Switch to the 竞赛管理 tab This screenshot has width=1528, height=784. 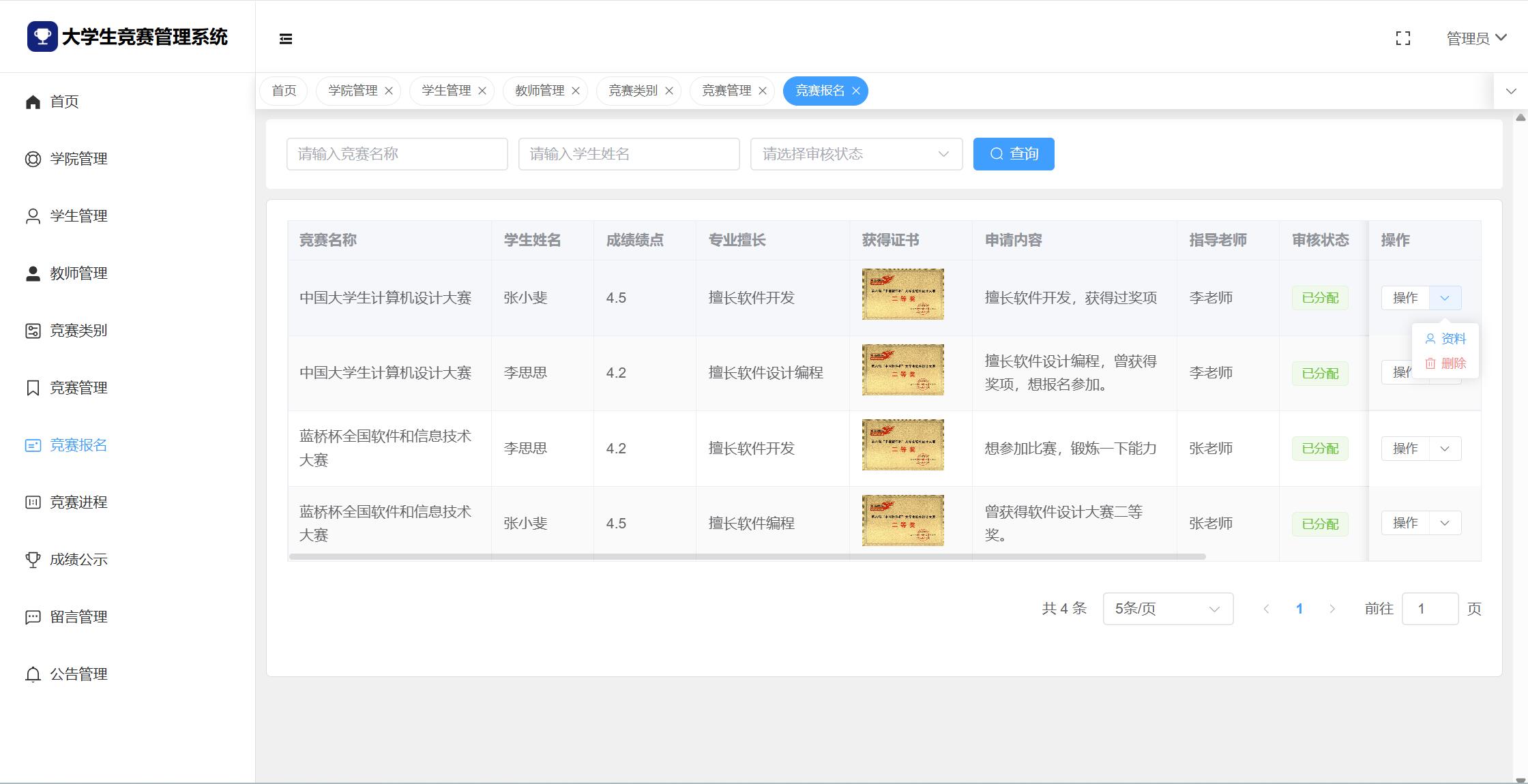point(726,91)
